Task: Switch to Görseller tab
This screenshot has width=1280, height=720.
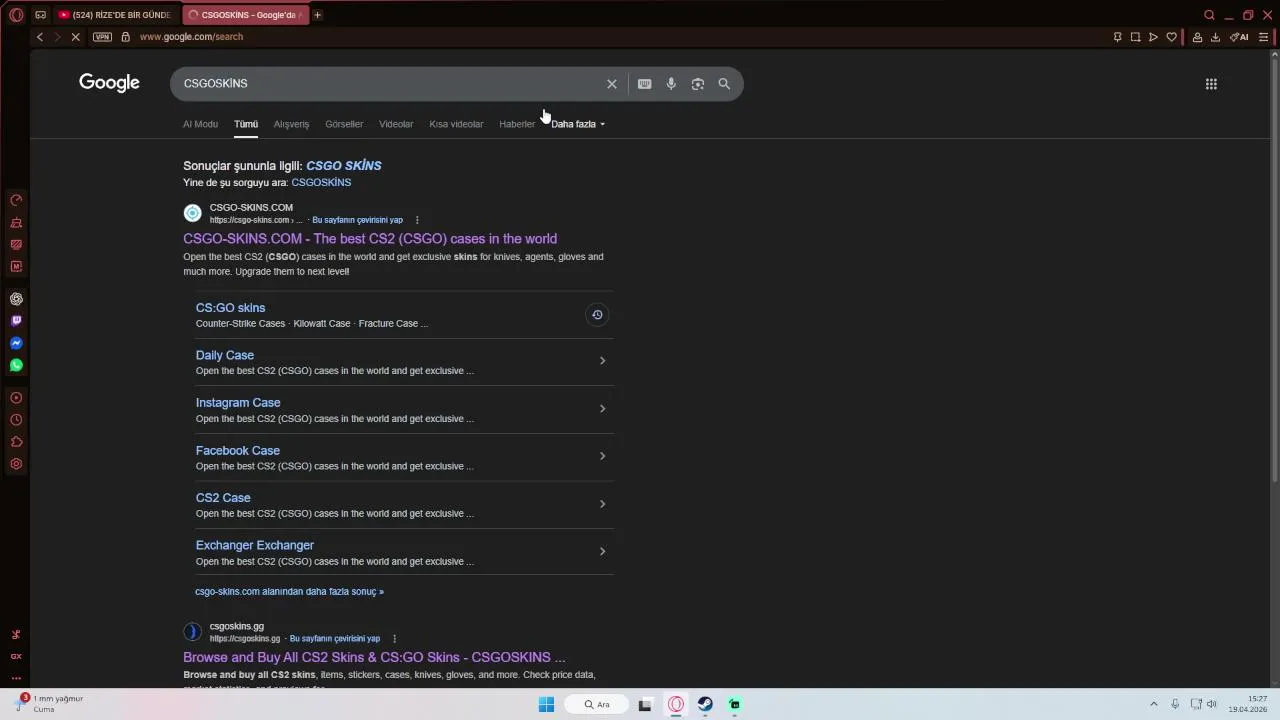Action: [344, 124]
